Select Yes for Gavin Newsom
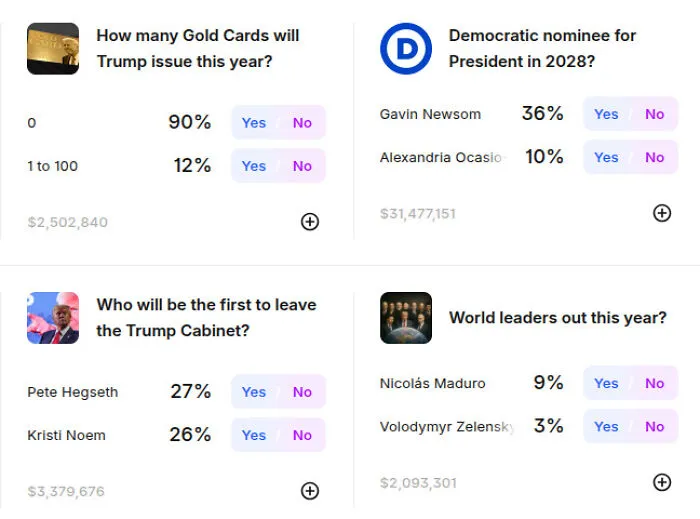The height and width of the screenshot is (519, 700). click(x=606, y=114)
